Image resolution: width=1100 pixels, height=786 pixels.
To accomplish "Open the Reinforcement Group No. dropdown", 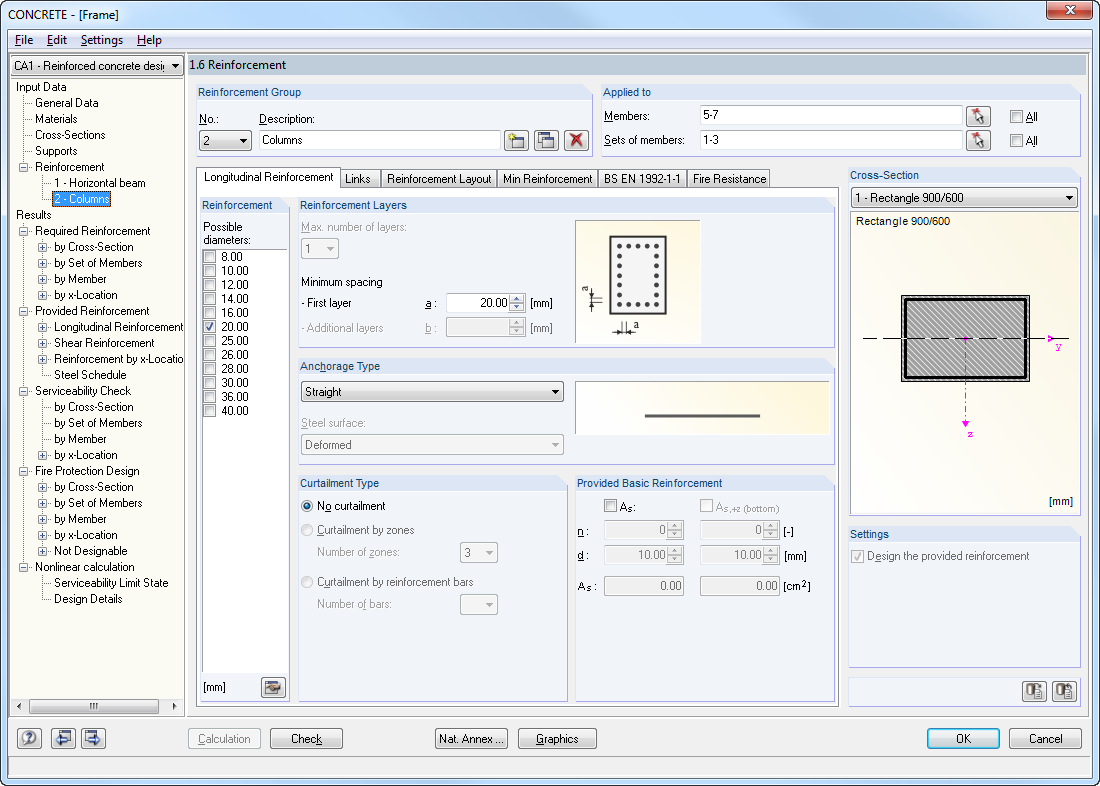I will (x=244, y=140).
